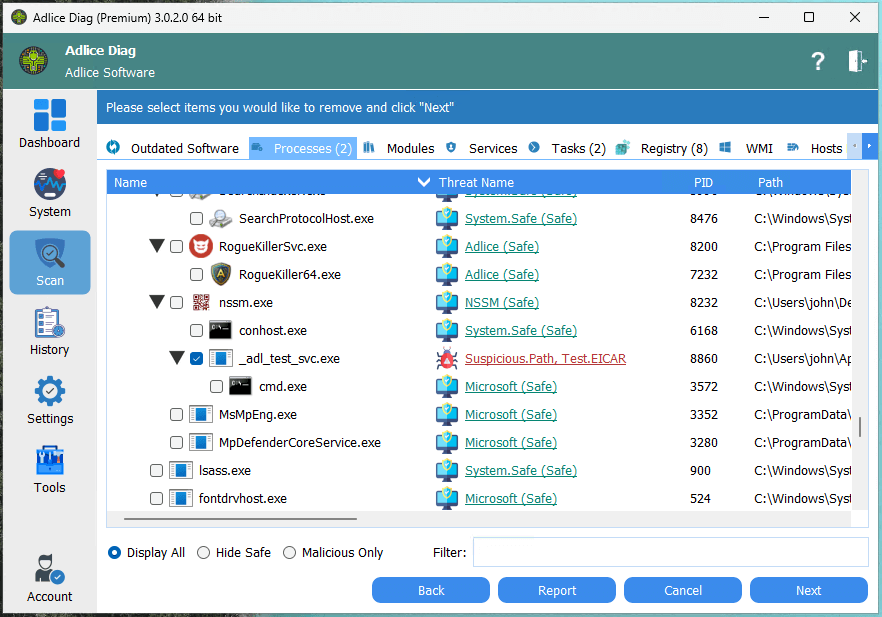Check the lsass.exe checkbox
Screen dimensions: 882x617
coord(156,470)
